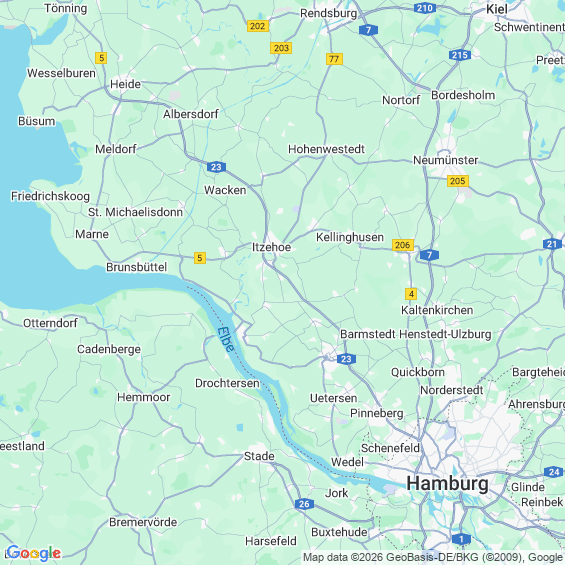Click the Kiel city label
The width and height of the screenshot is (565, 565).
tap(497, 9)
